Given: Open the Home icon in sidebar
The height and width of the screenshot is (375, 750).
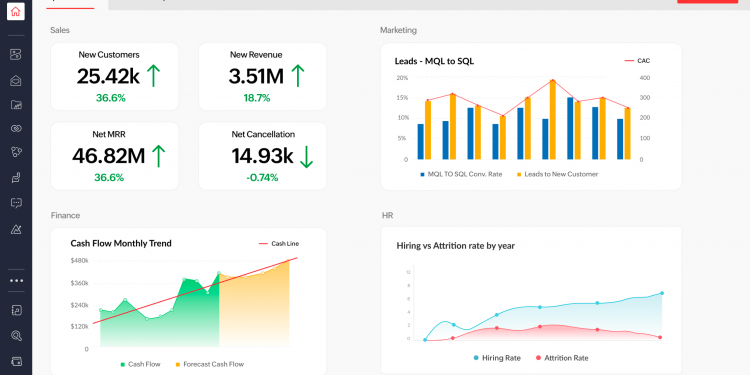Looking at the screenshot, I should coord(16,11).
